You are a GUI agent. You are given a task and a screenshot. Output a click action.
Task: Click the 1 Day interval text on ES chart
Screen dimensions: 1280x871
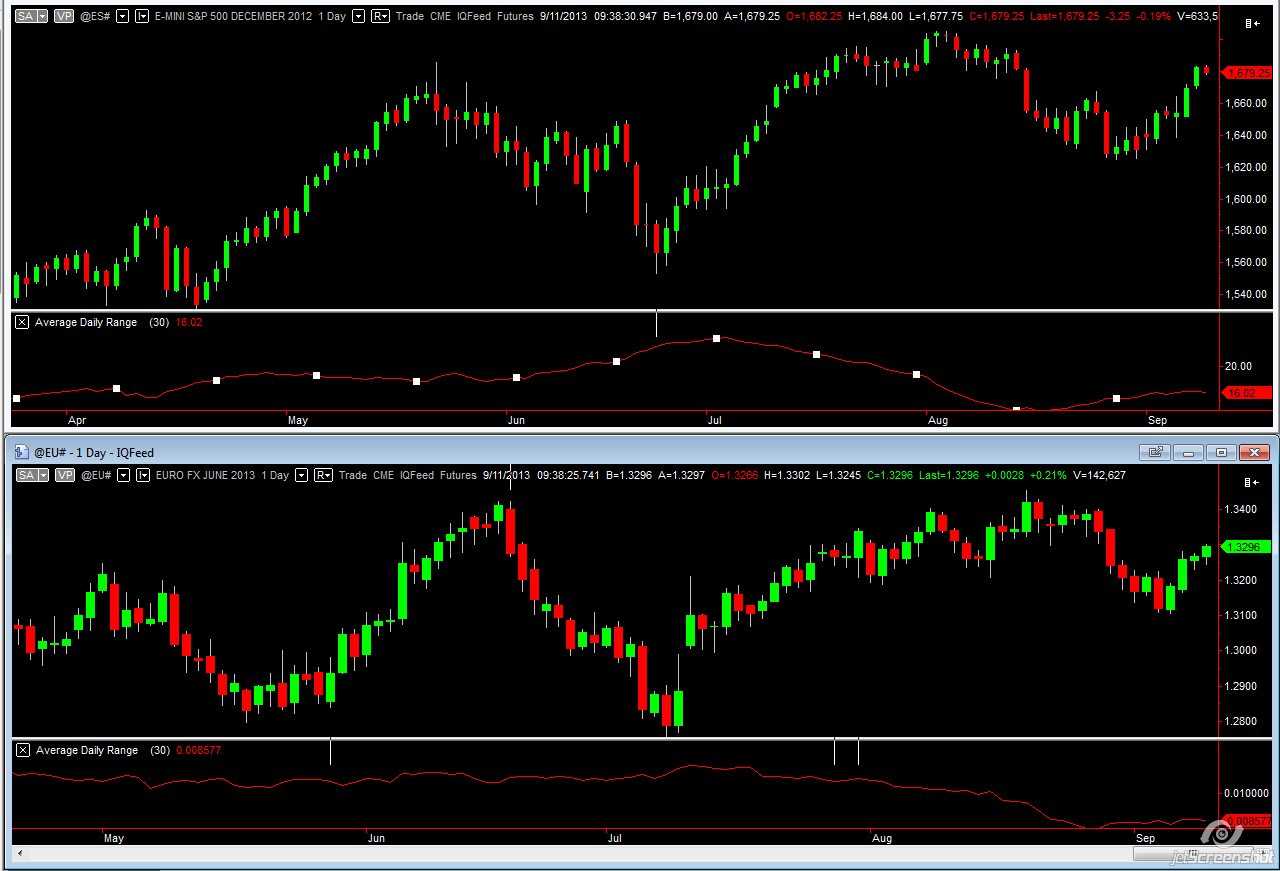tap(332, 16)
